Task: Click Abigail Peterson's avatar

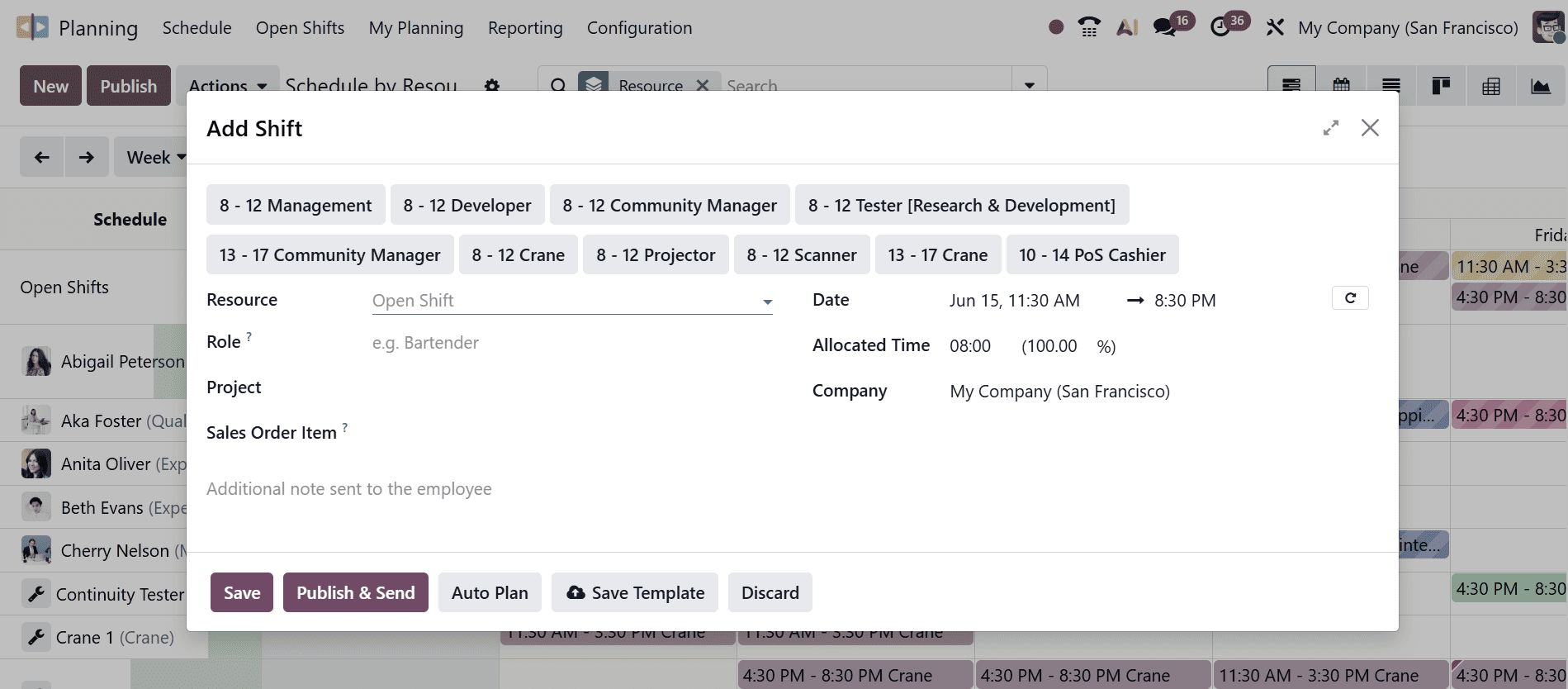Action: [x=36, y=362]
